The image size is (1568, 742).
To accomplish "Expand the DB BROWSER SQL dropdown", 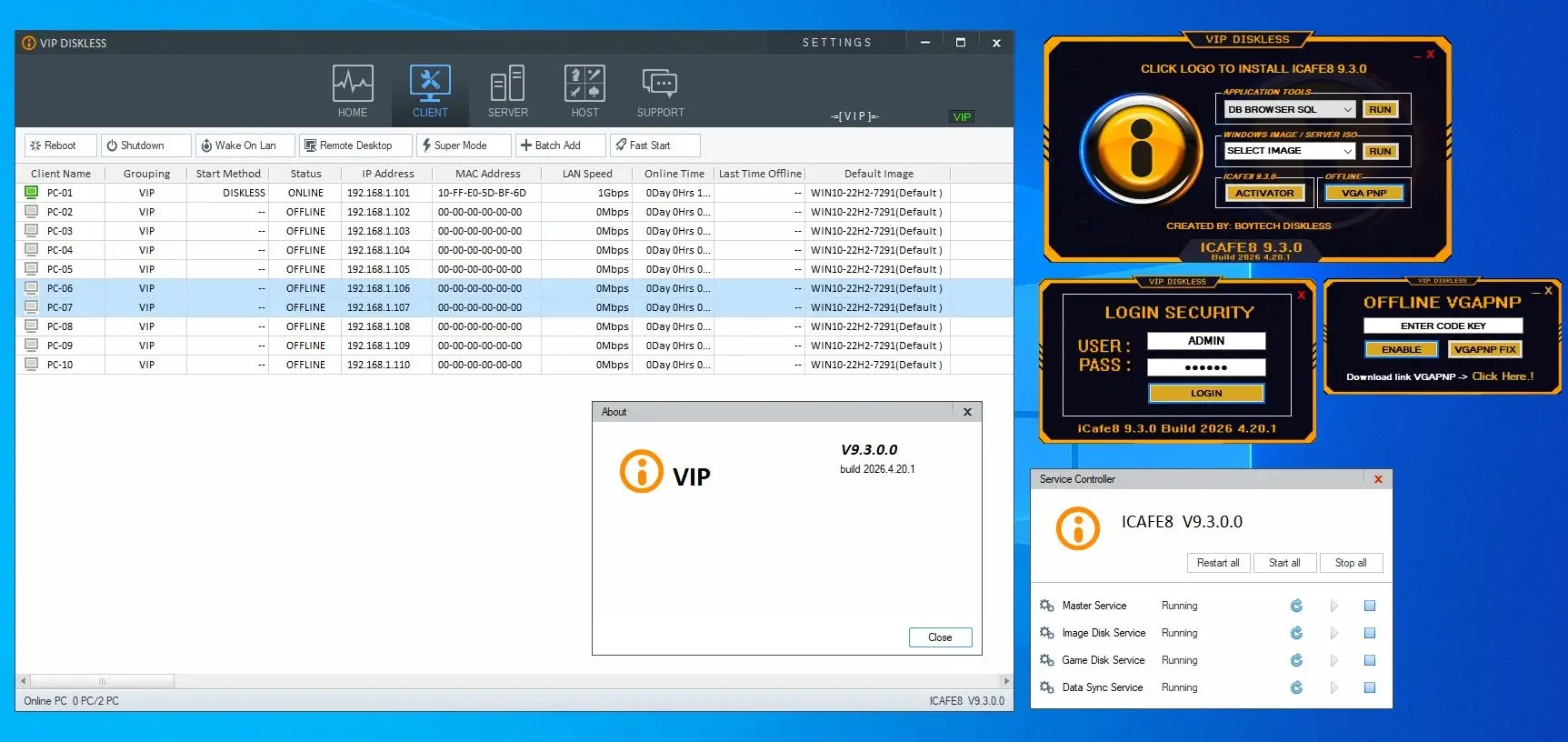I will pos(1348,109).
